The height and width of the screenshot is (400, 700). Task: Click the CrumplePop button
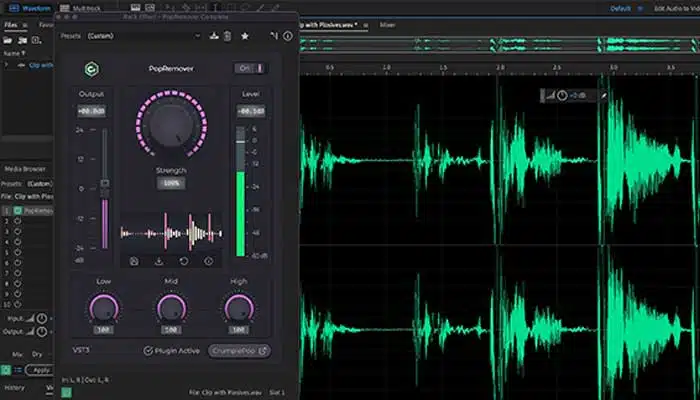click(x=239, y=351)
